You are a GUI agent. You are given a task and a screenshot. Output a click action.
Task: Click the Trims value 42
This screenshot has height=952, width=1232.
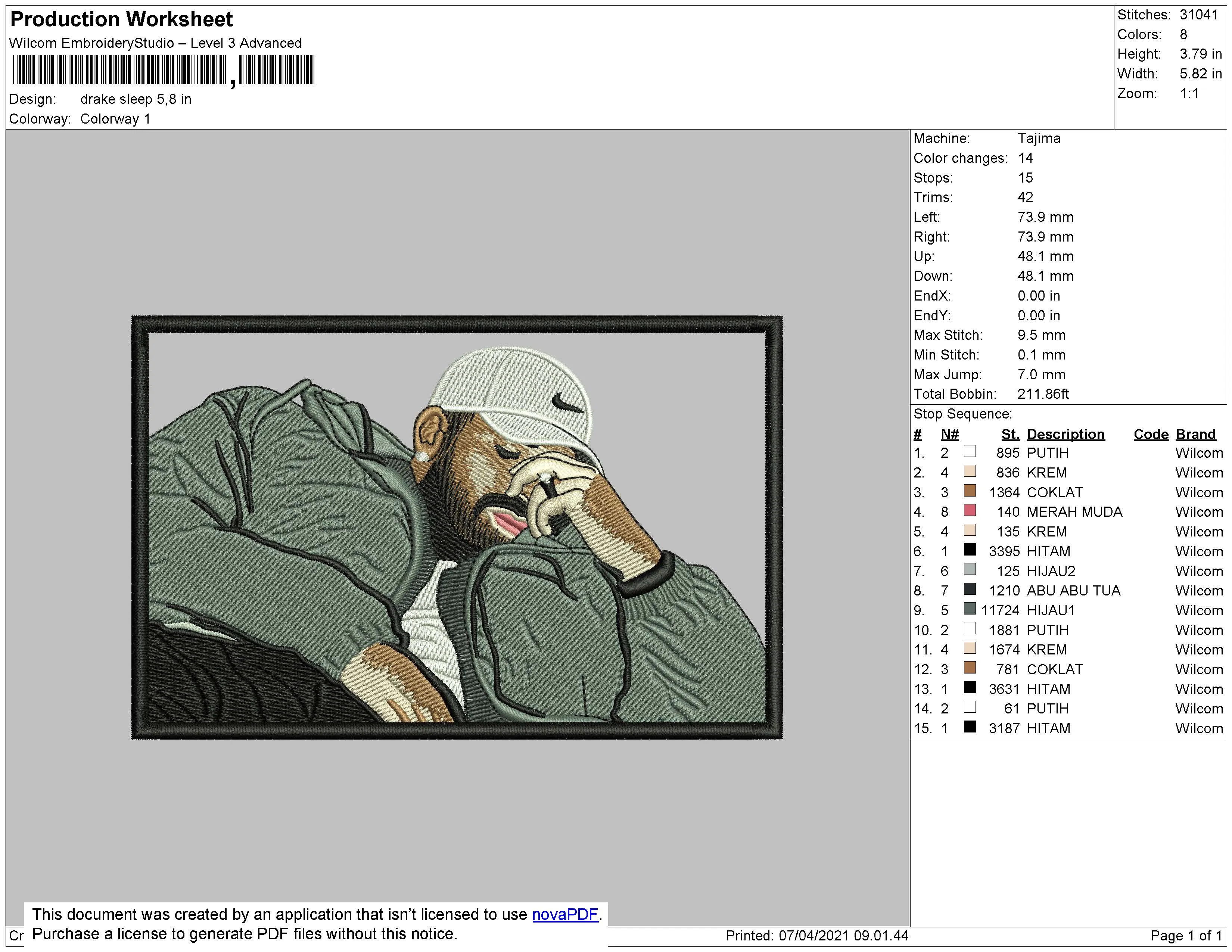(1025, 197)
